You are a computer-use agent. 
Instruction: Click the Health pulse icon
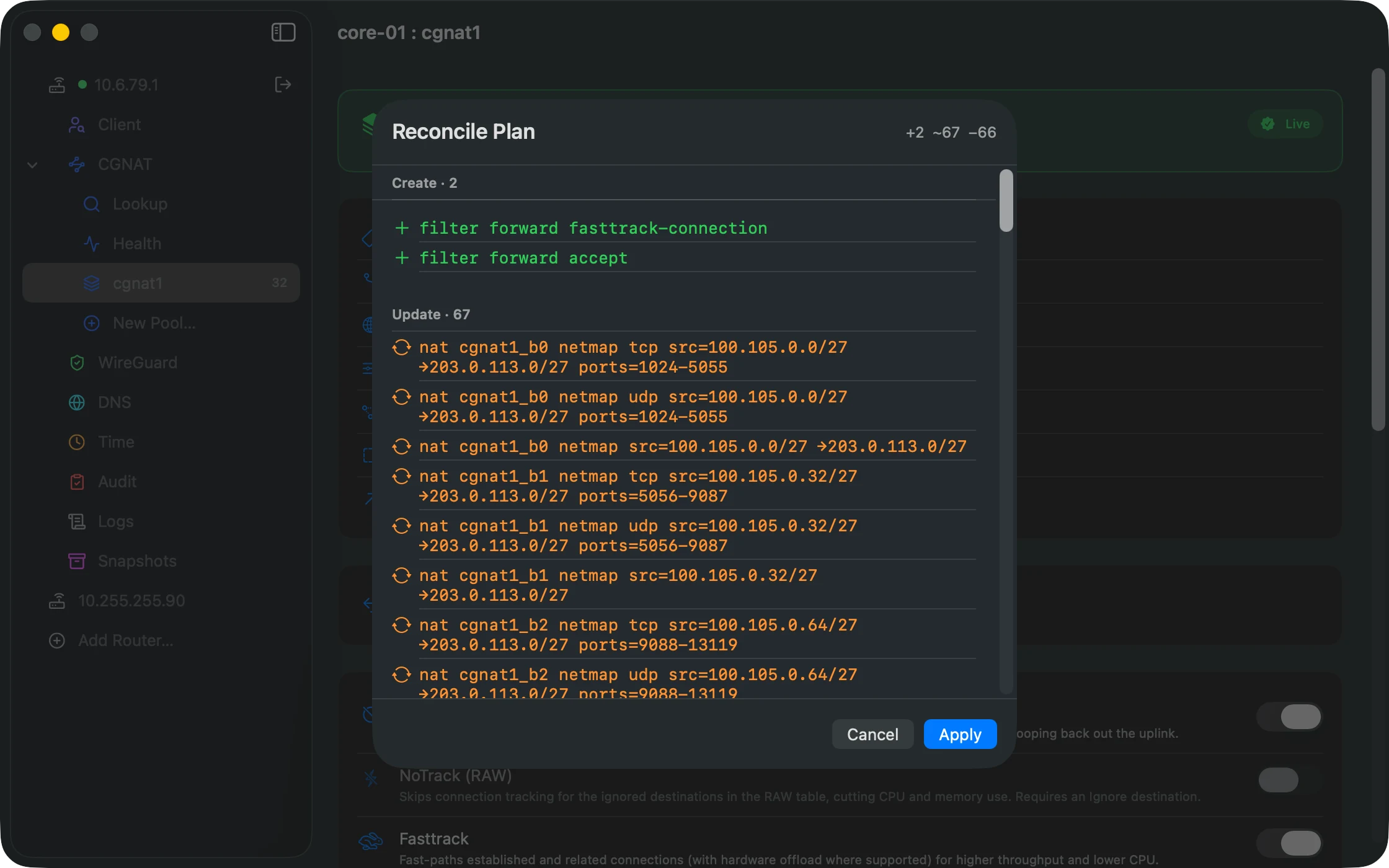click(x=92, y=244)
